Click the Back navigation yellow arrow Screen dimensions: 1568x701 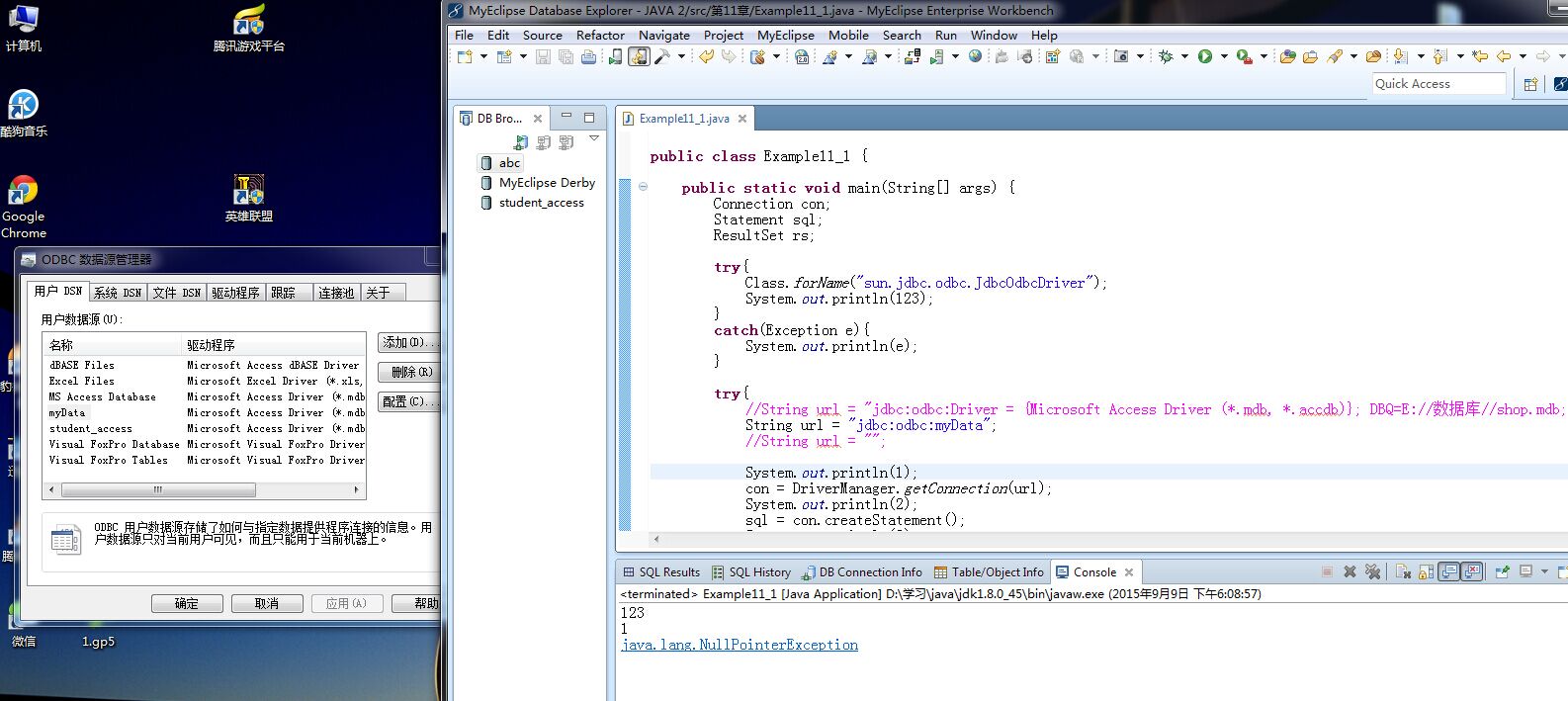1504,56
